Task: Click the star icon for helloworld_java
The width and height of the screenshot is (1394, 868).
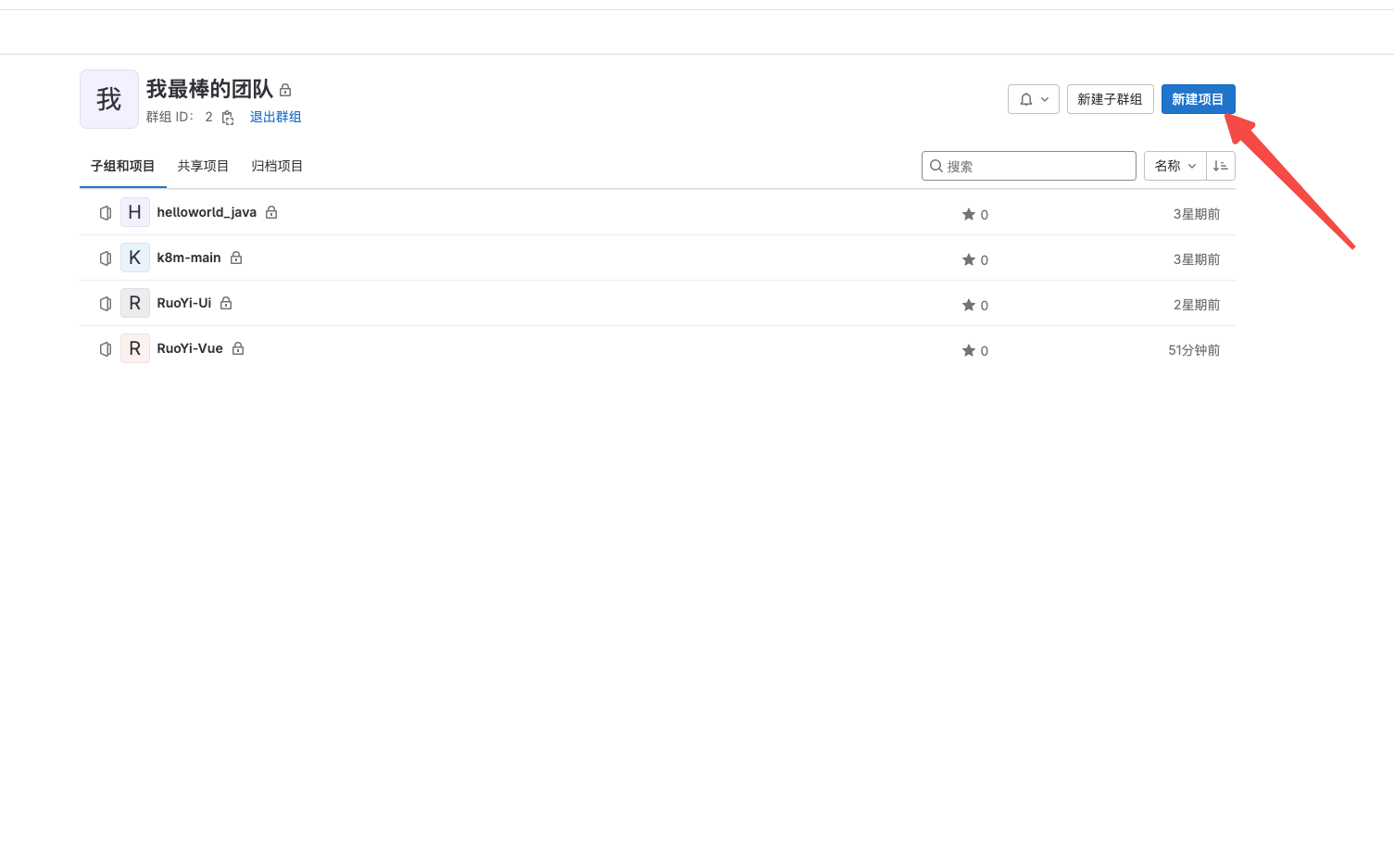Action: [969, 214]
